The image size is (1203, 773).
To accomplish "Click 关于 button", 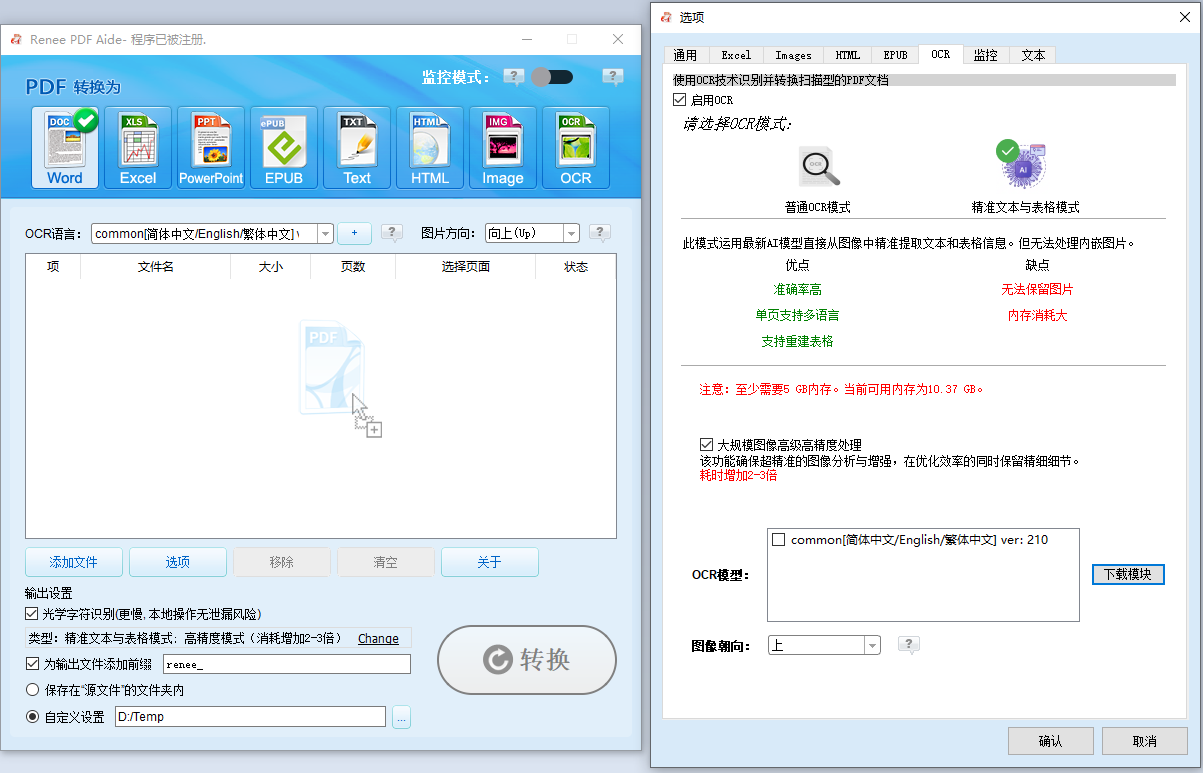I will coord(490,562).
